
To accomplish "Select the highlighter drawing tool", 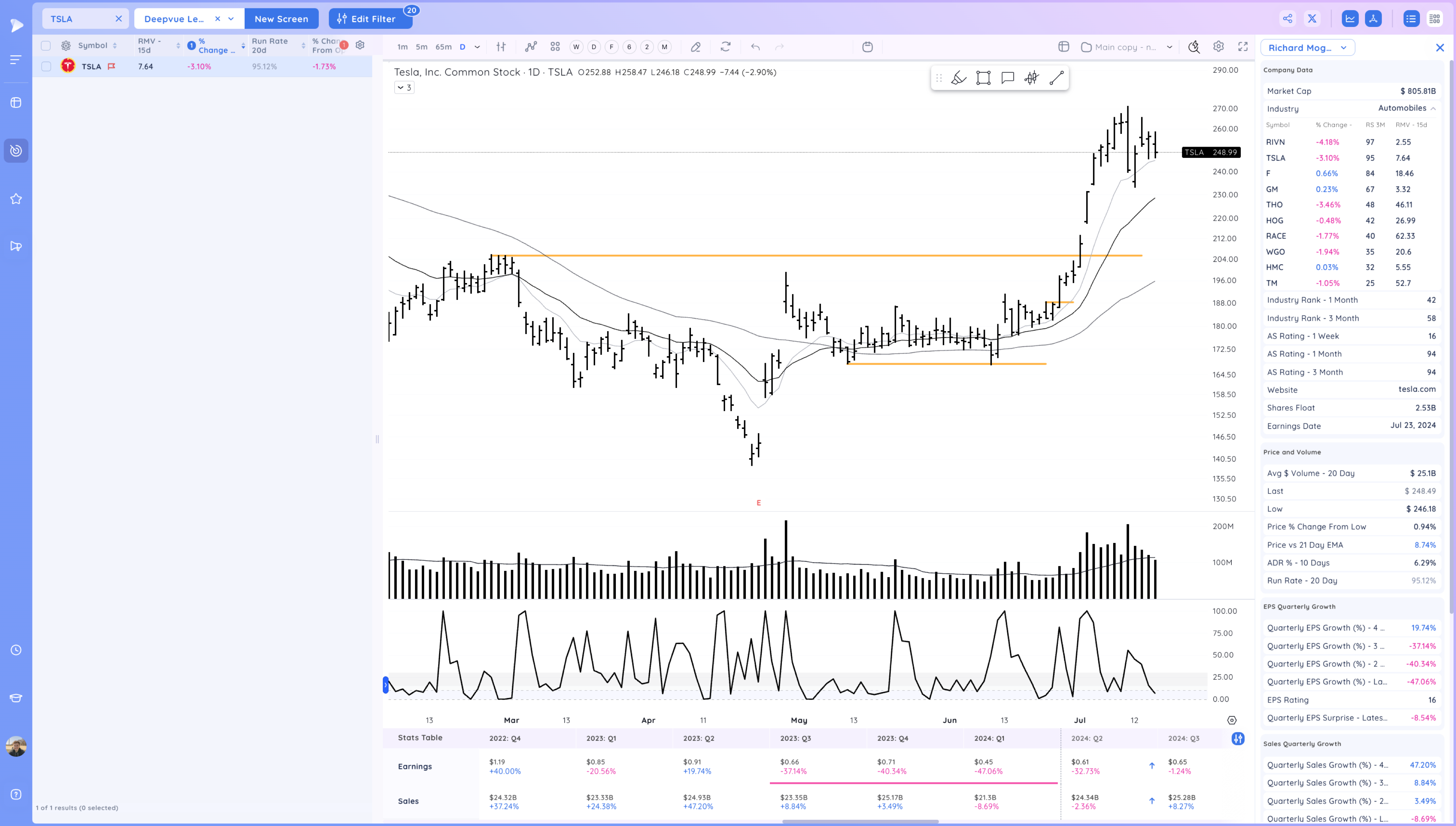I will (x=958, y=78).
